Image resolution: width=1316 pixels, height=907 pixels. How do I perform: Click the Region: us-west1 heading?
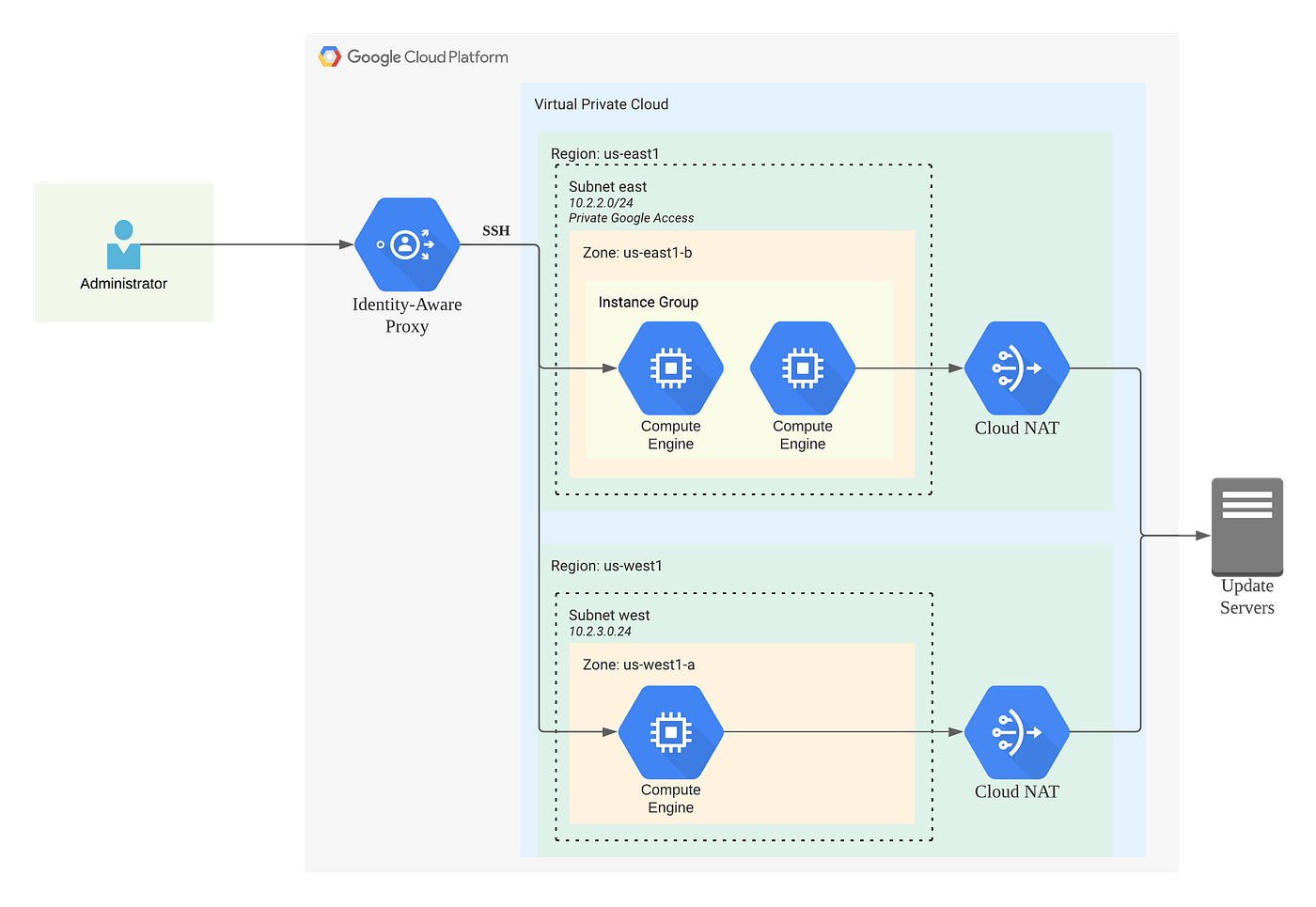coord(607,566)
